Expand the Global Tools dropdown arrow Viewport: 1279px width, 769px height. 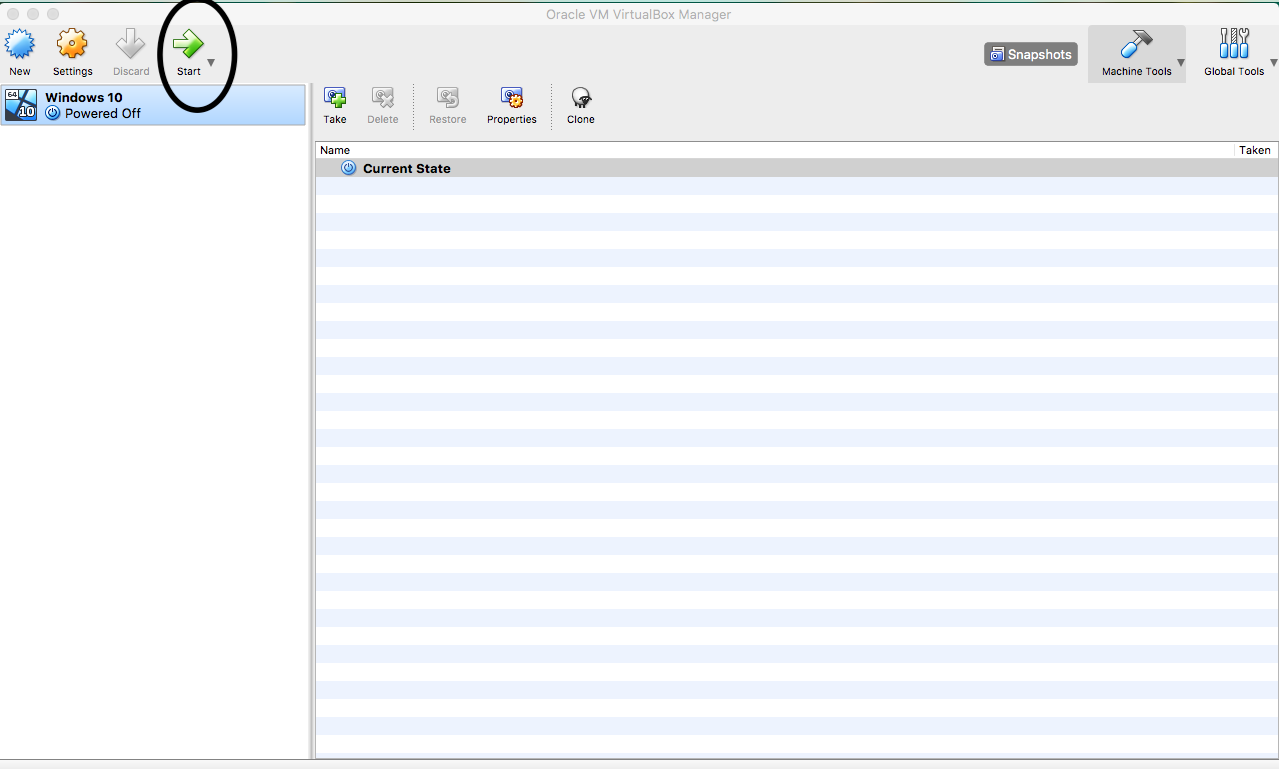click(1271, 61)
